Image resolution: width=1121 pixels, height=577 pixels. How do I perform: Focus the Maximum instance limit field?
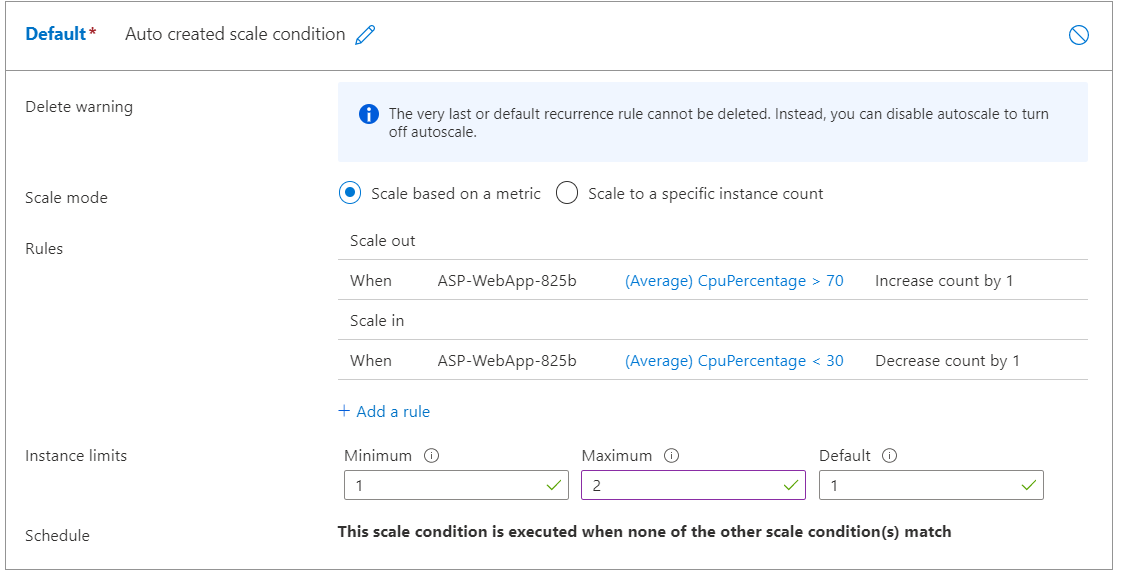(678, 485)
